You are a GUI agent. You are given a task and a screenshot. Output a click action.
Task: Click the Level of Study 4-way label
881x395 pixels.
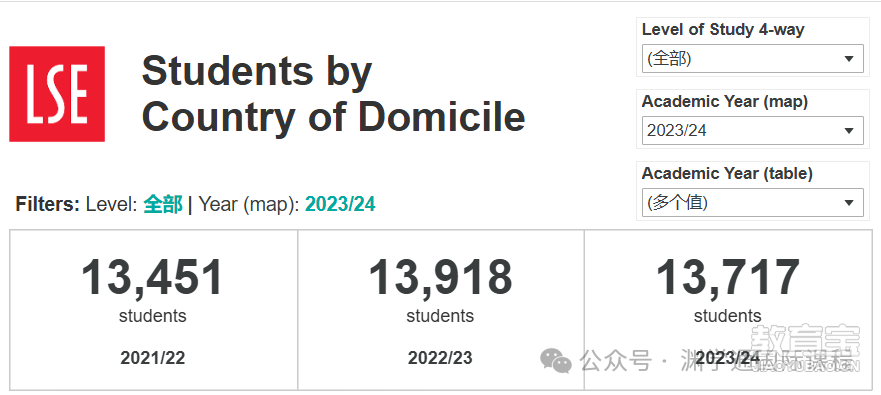point(723,29)
